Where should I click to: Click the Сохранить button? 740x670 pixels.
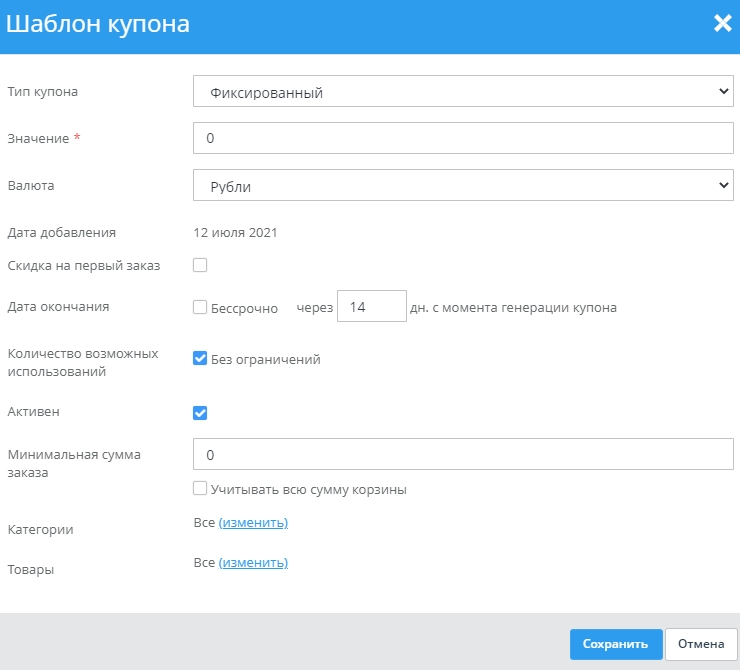[x=616, y=644]
